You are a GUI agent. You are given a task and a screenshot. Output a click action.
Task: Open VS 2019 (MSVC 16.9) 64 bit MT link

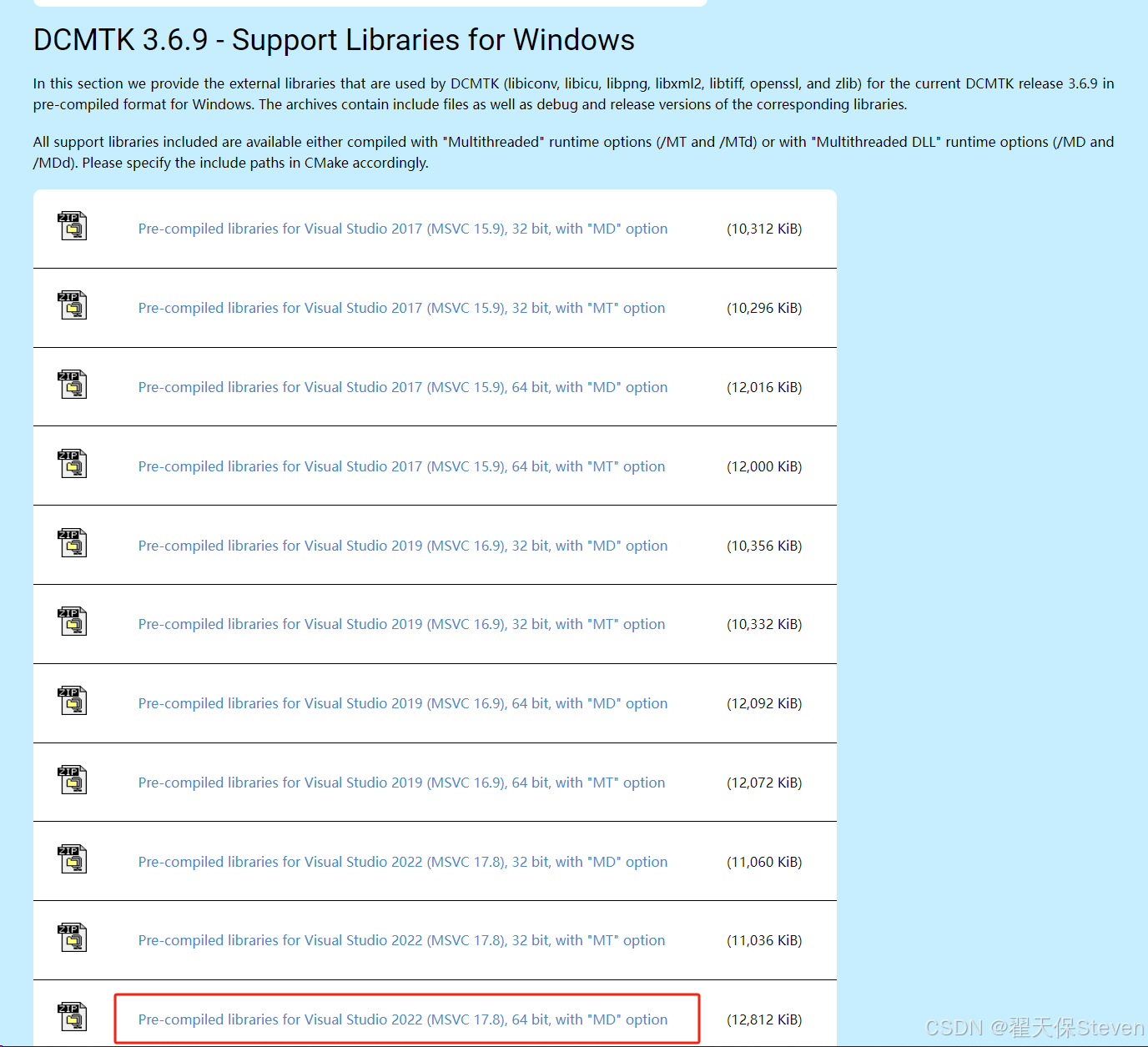pyautogui.click(x=402, y=783)
